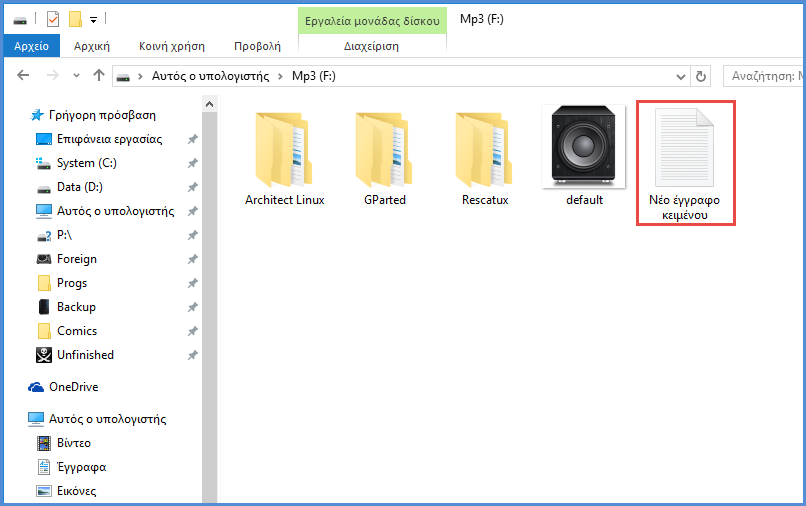Go forward with the right arrow
This screenshot has height=506, width=806.
52,76
